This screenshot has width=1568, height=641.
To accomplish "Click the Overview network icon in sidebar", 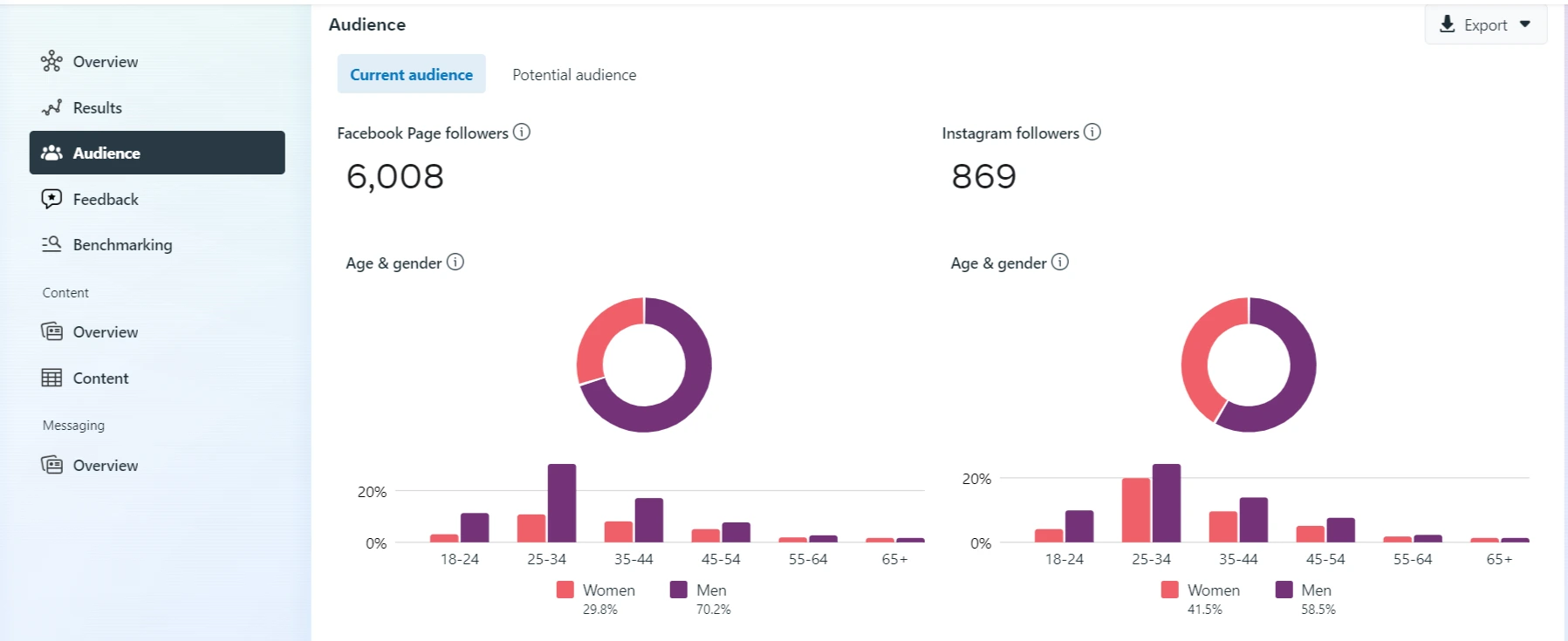I will 51,61.
